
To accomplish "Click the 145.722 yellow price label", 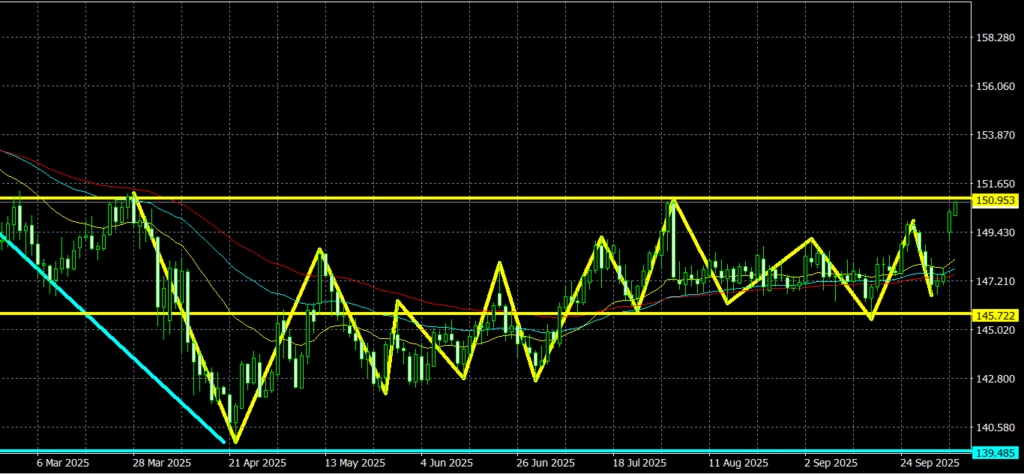I will [996, 314].
